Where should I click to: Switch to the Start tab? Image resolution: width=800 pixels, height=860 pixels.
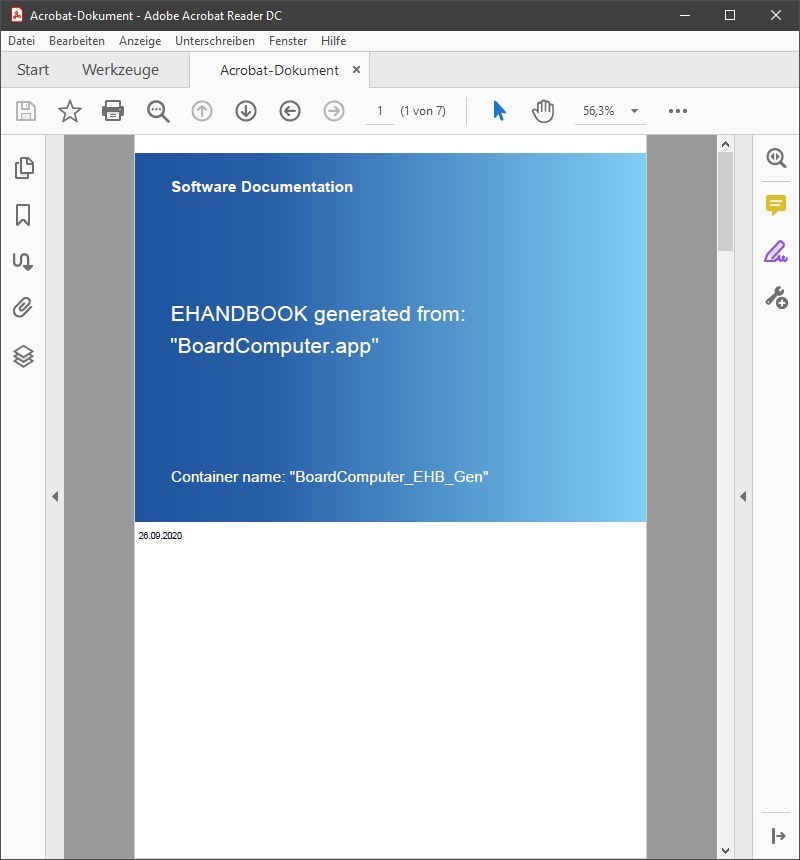pyautogui.click(x=33, y=69)
